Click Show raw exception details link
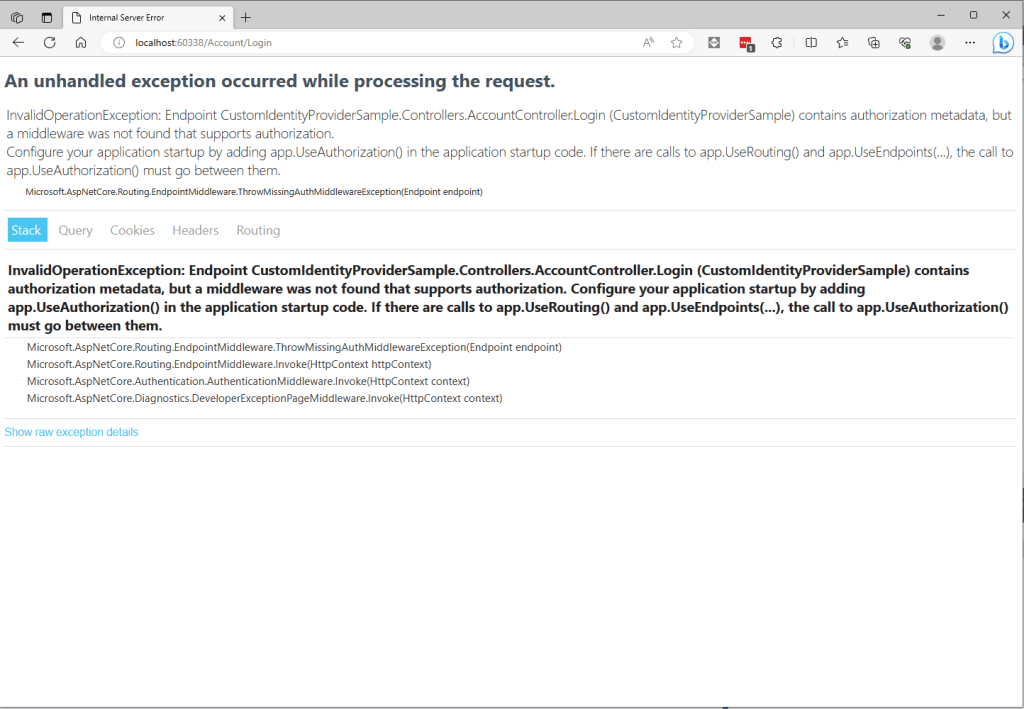 click(x=72, y=432)
